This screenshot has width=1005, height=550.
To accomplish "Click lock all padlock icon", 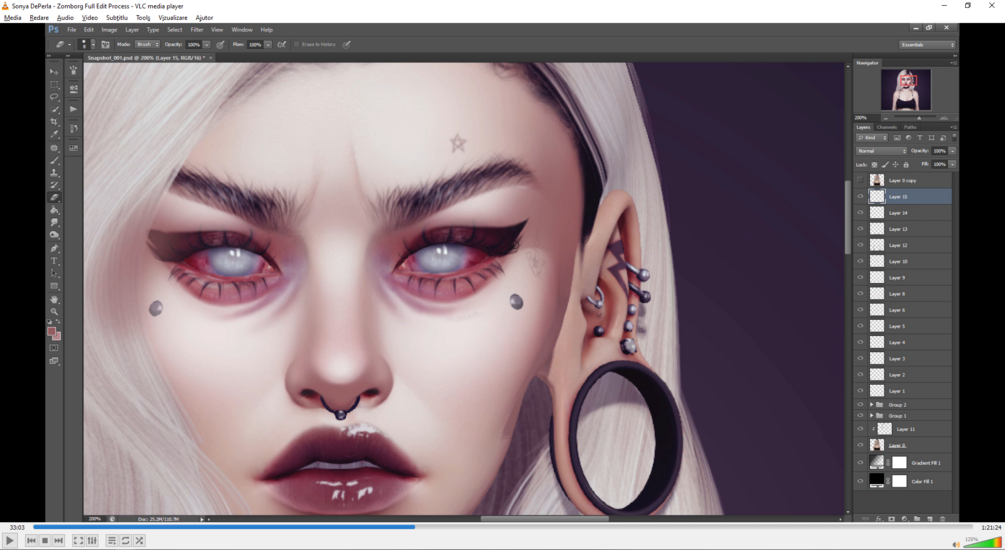I will [x=906, y=165].
